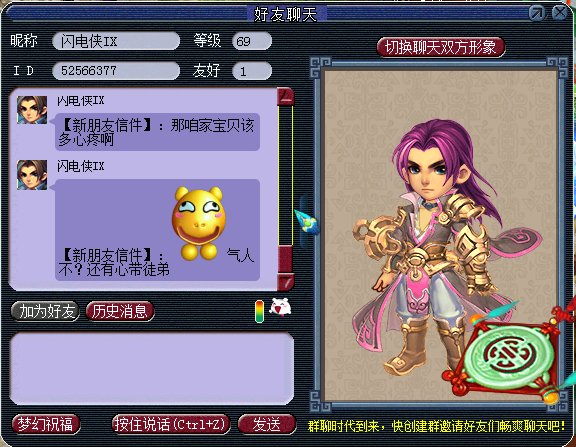Click the chat scrollbar down arrow
576x447 pixels.
[285, 282]
